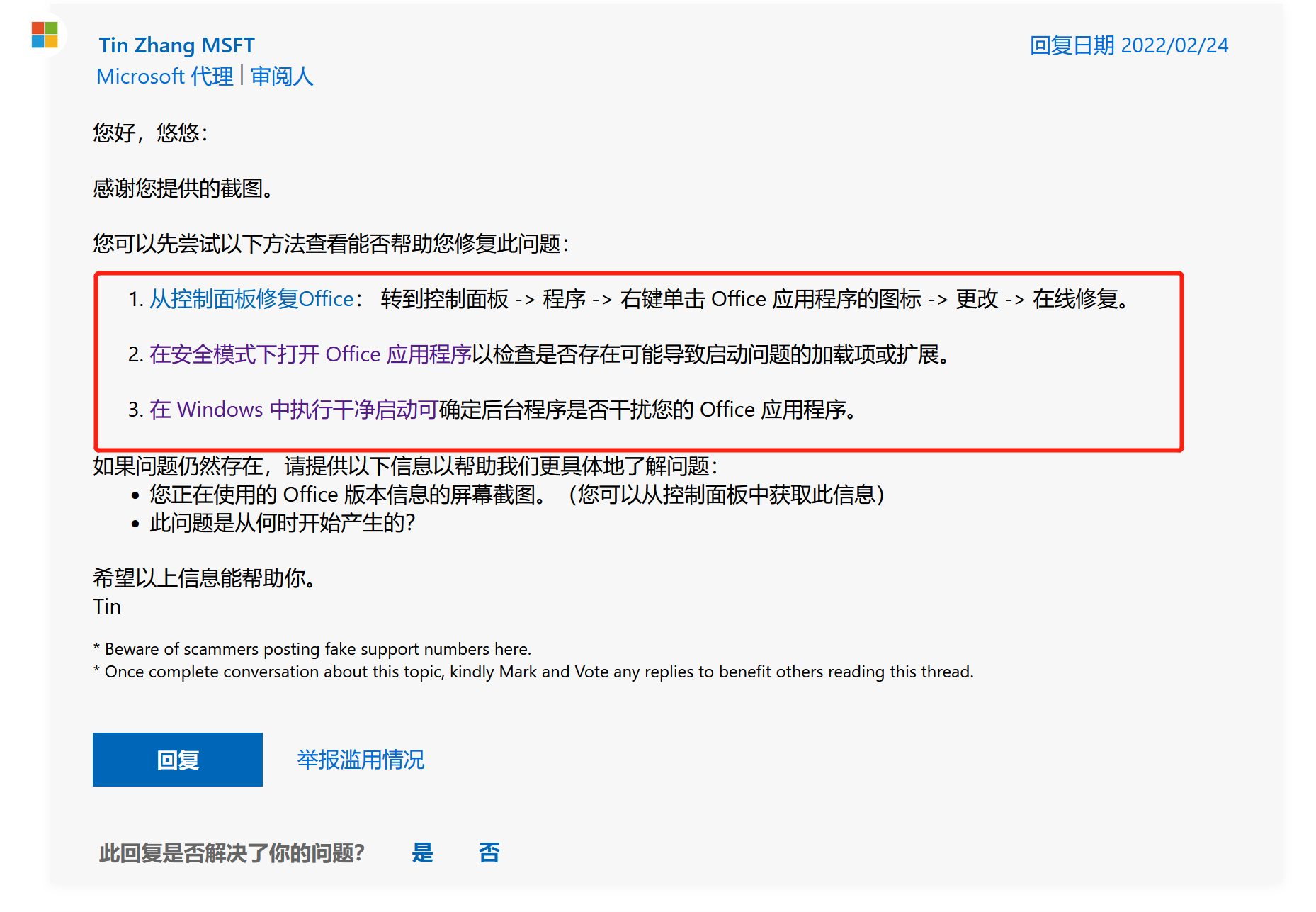Click the greeting 您好，悠悠 text
This screenshot has height=912, width=1316.
coord(150,133)
